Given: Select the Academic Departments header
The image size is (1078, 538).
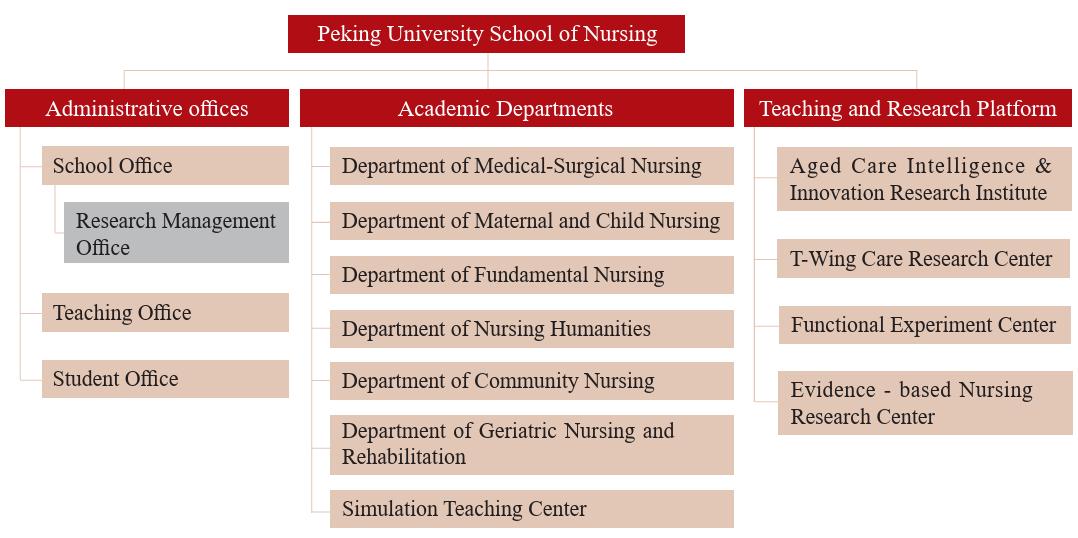Looking at the screenshot, I should coord(516,108).
